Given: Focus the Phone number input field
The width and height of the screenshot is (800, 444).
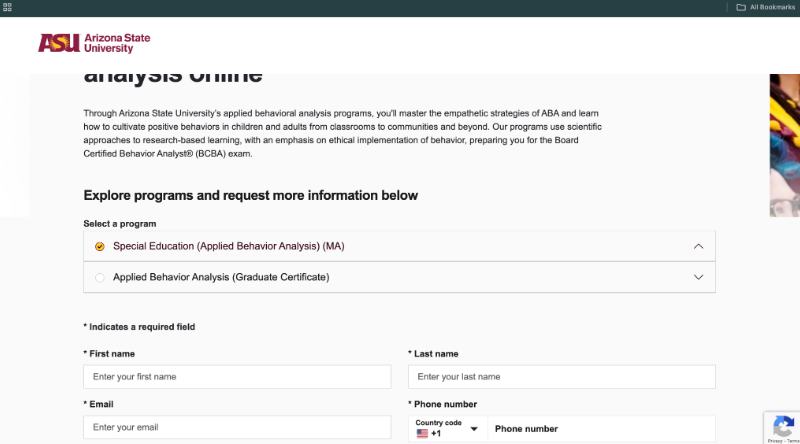Looking at the screenshot, I should (x=602, y=429).
